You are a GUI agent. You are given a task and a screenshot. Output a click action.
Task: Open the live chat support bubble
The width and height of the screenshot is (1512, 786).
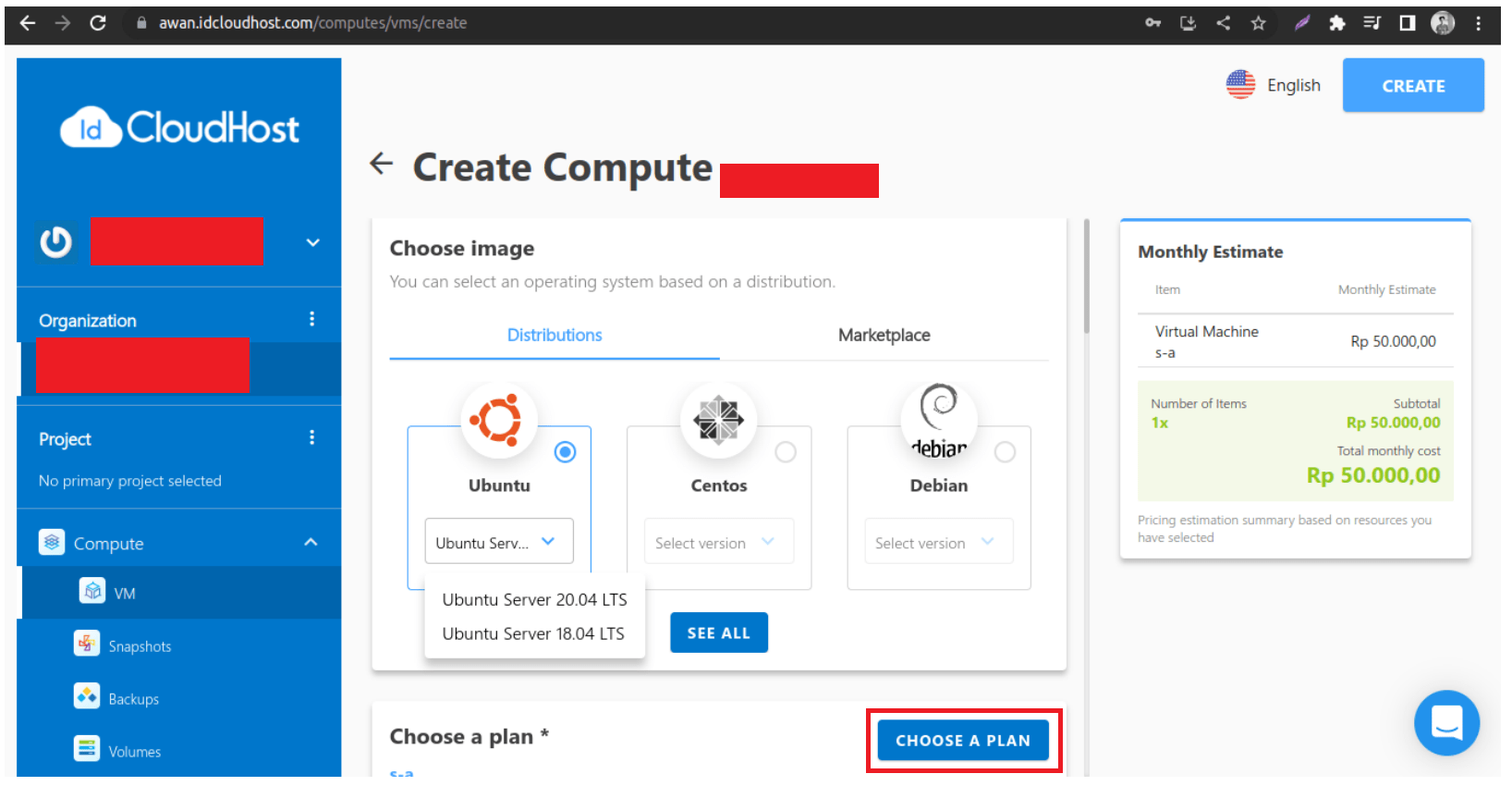[x=1445, y=722]
